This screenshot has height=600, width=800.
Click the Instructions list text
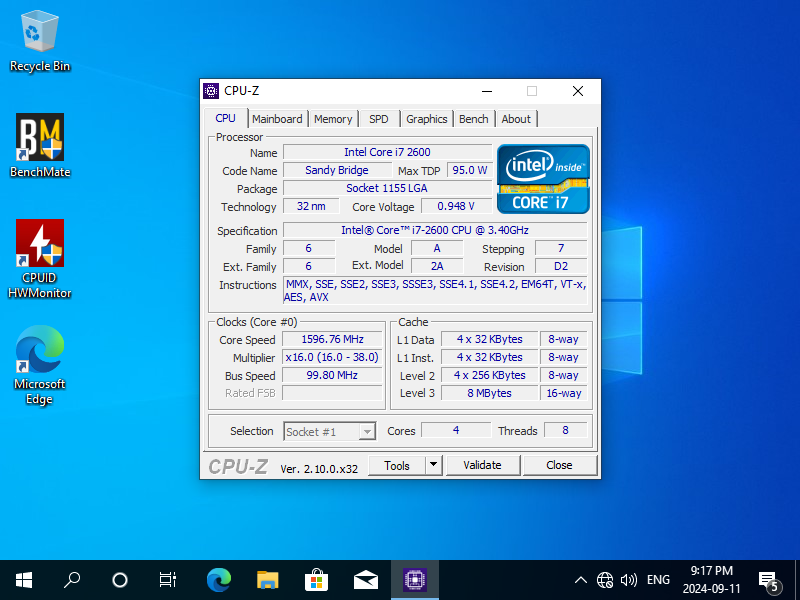[435, 291]
